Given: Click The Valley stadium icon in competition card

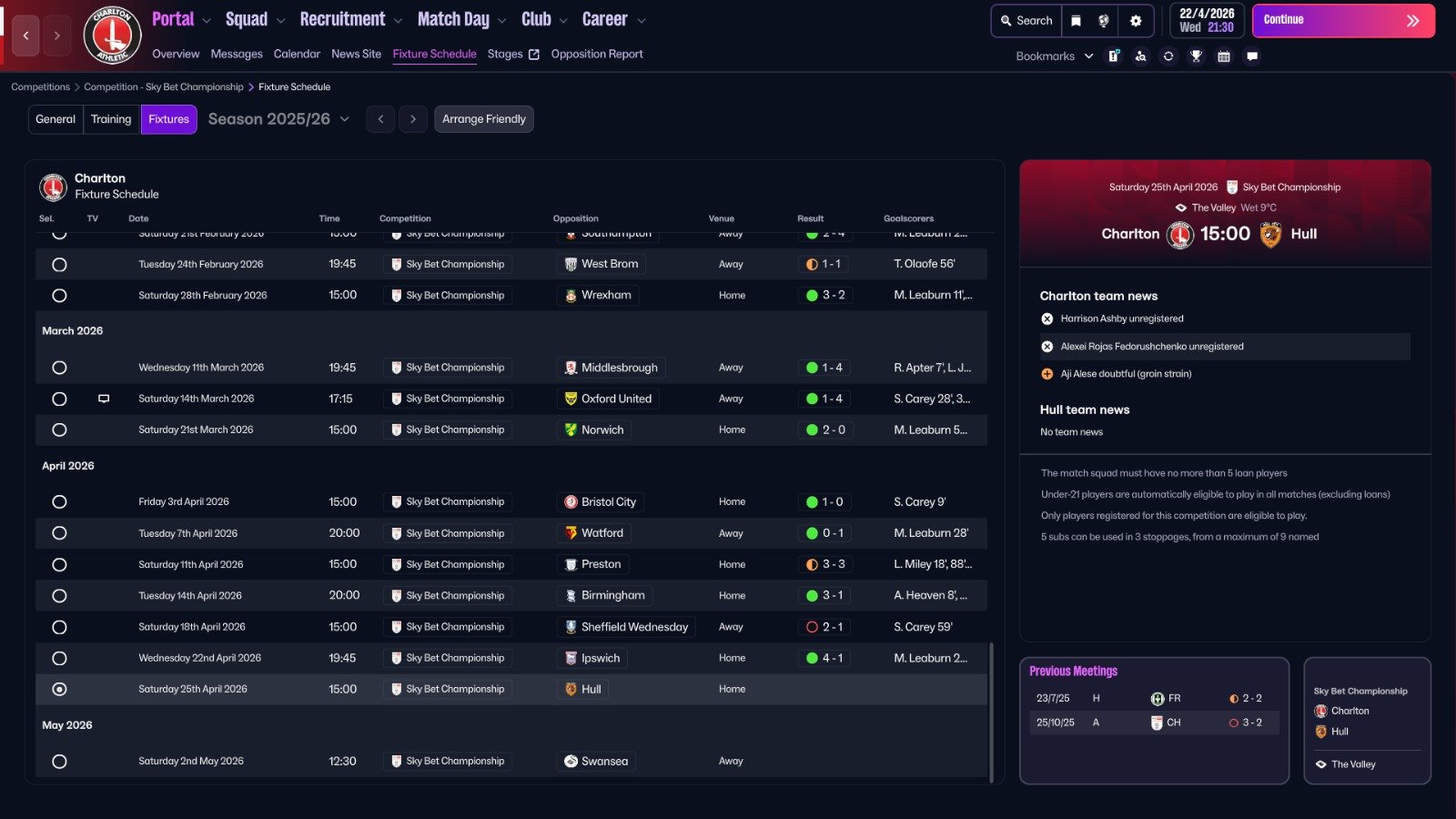Looking at the screenshot, I should pos(1320,764).
